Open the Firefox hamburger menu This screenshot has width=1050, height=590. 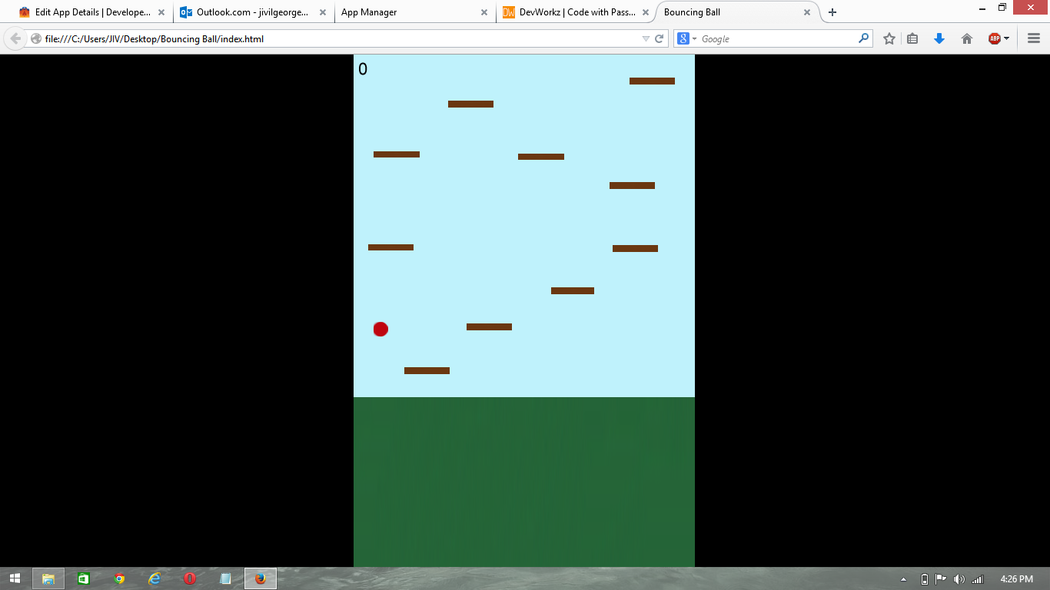pyautogui.click(x=1033, y=39)
